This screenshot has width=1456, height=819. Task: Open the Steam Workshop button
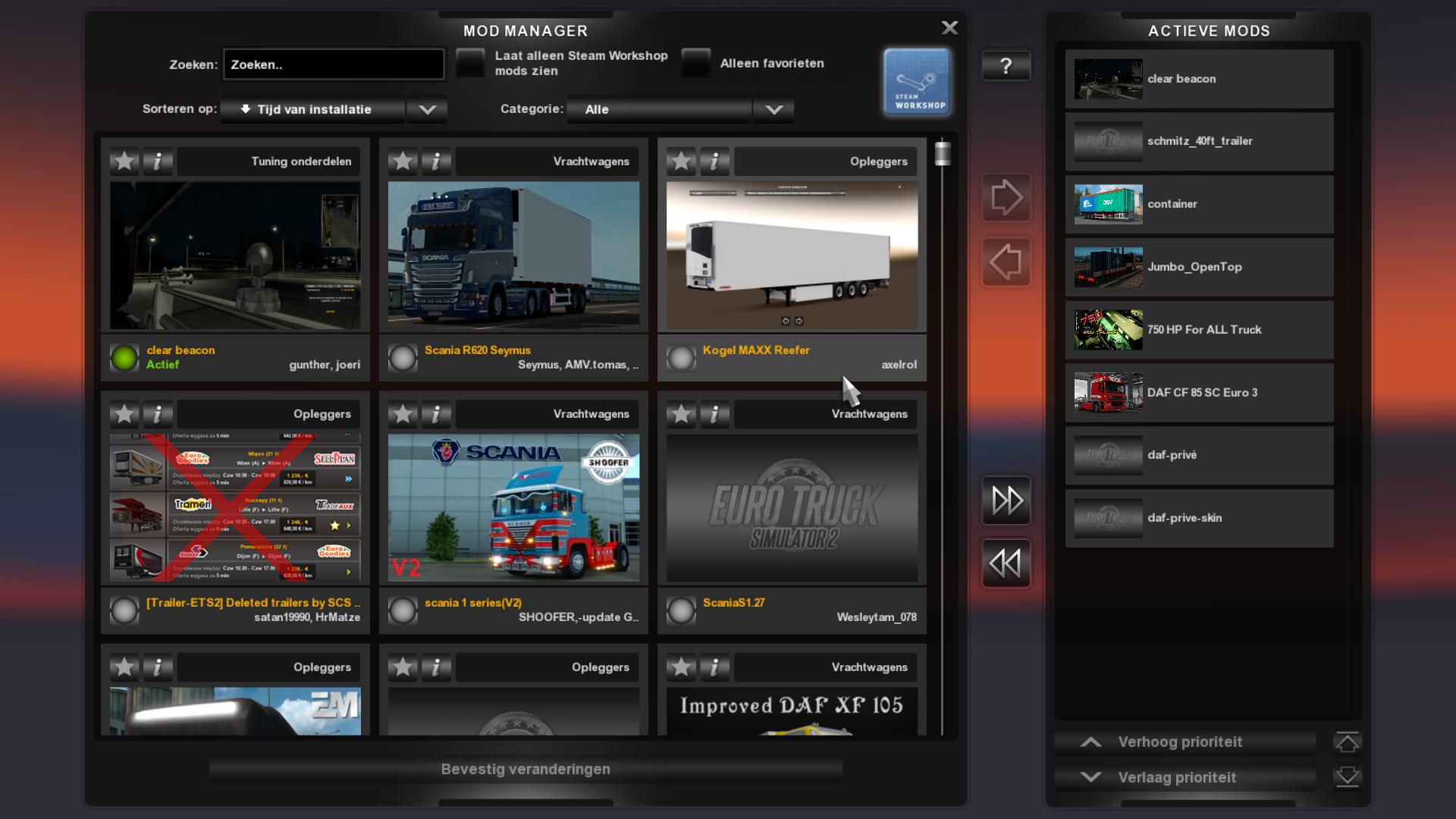(x=917, y=82)
